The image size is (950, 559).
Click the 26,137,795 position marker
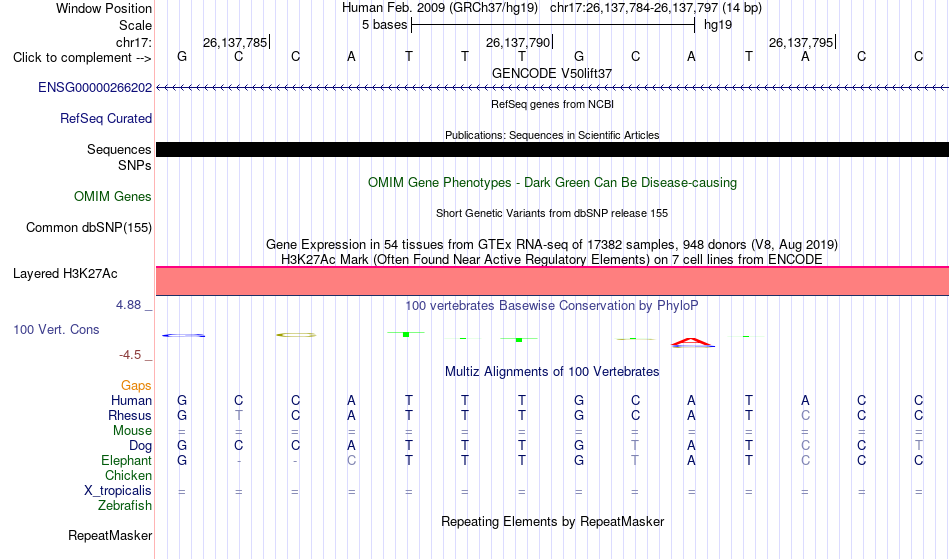point(802,42)
